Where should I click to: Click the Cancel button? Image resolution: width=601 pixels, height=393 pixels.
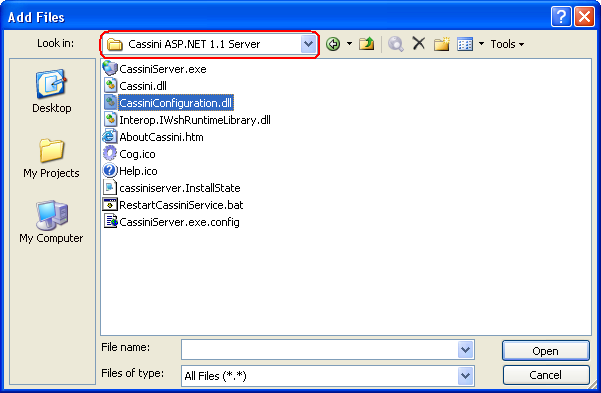pos(545,375)
